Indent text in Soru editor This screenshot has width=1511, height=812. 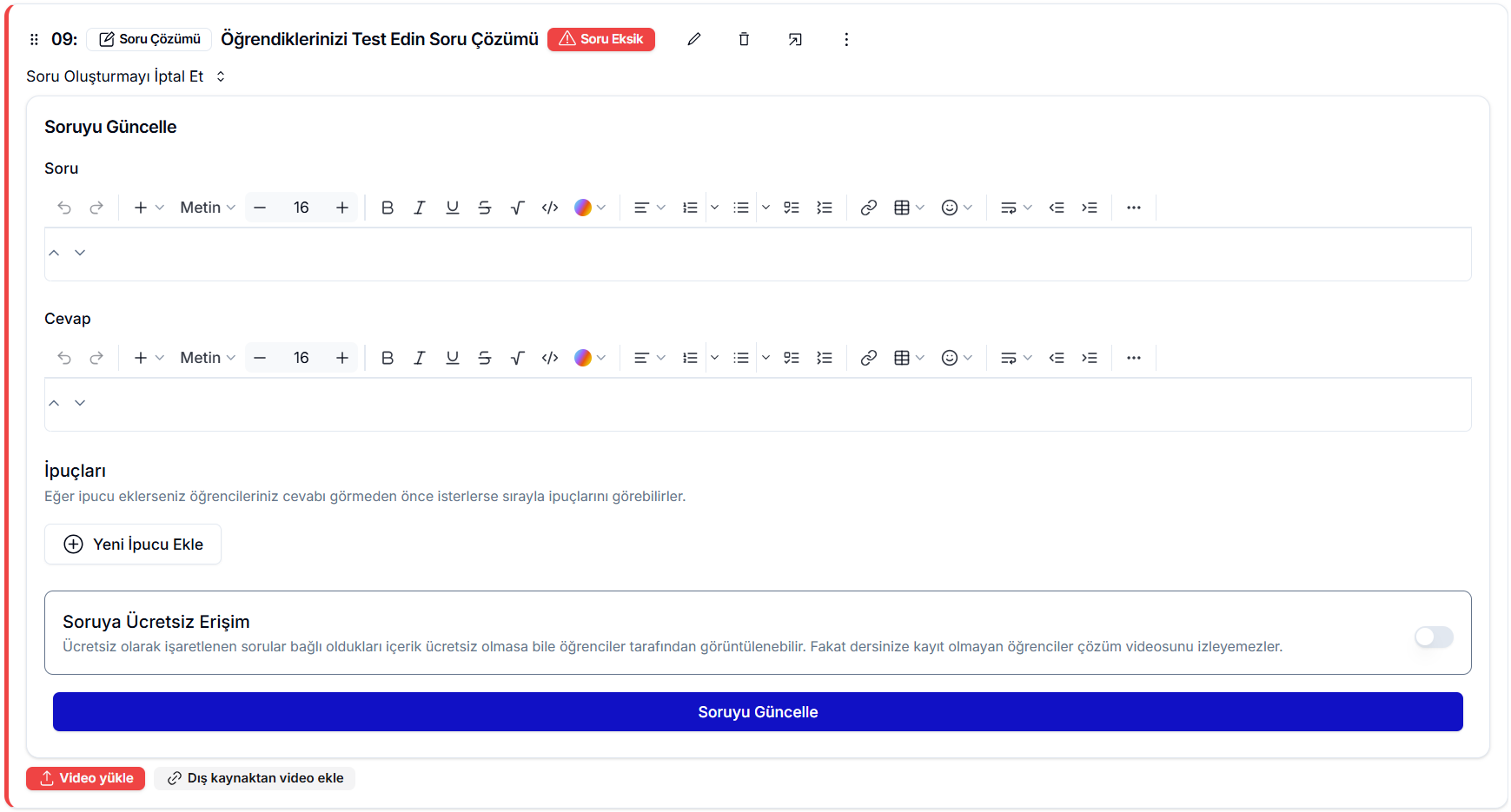click(x=1090, y=208)
